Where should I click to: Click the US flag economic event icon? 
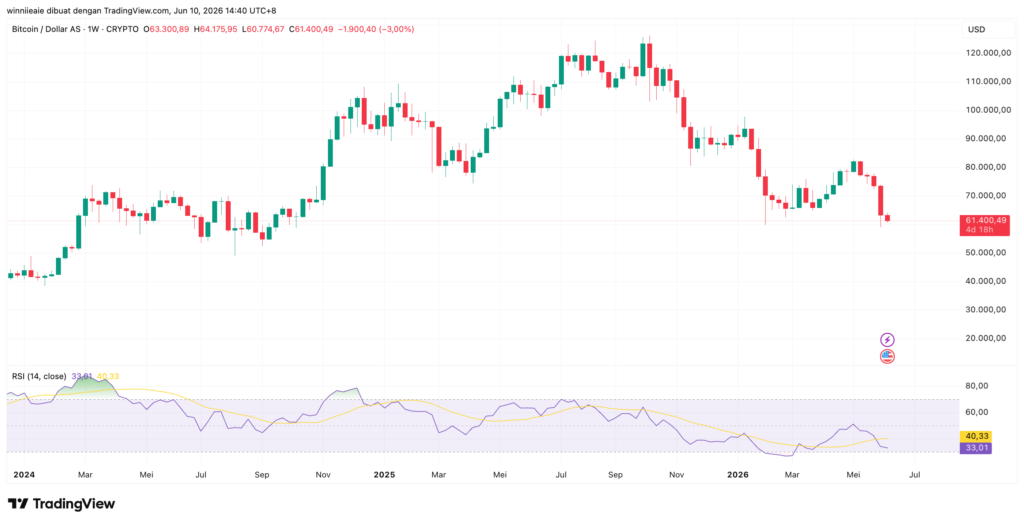click(887, 357)
